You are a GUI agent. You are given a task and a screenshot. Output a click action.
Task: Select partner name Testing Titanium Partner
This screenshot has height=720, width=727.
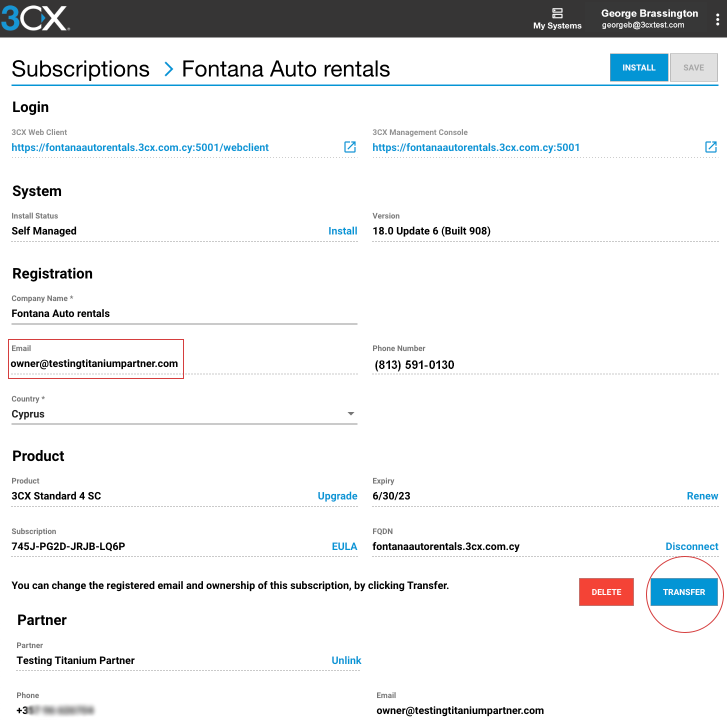(x=76, y=661)
